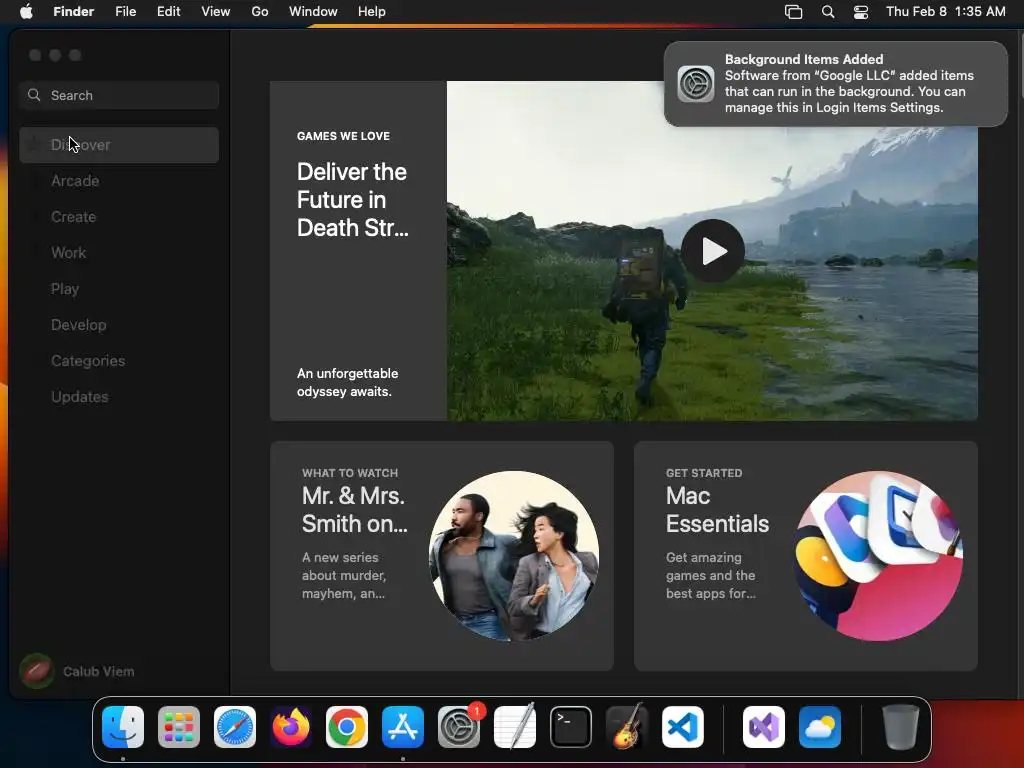This screenshot has width=1024, height=768.
Task: Open the Help menu
Action: coord(372,11)
